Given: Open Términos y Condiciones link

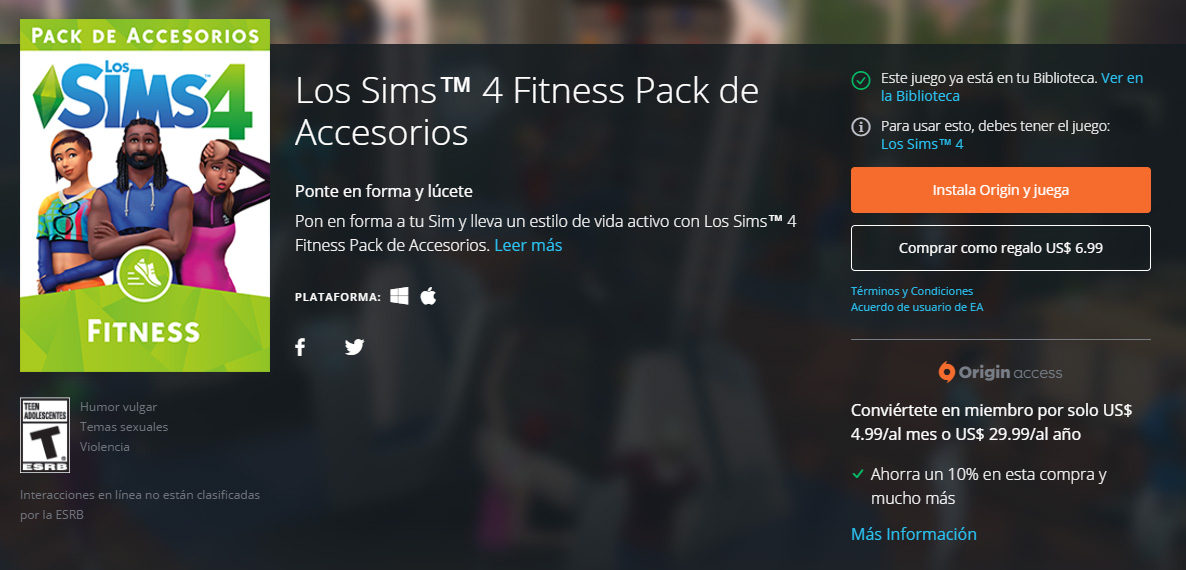Looking at the screenshot, I should coord(912,291).
